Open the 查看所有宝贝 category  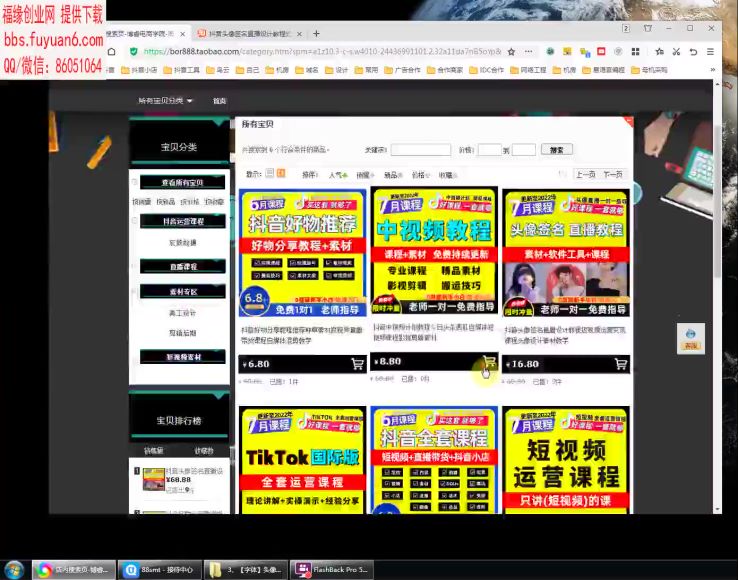click(x=183, y=182)
